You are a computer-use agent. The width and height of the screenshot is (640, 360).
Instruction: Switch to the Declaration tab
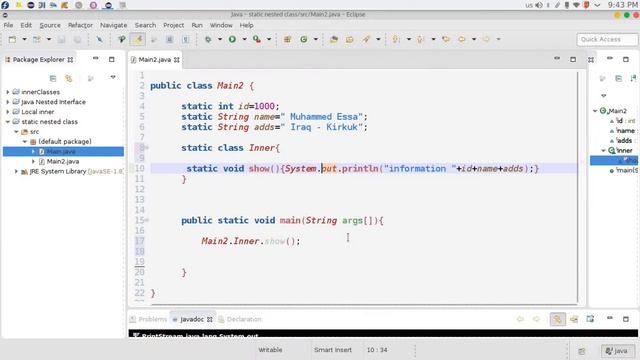click(x=240, y=319)
